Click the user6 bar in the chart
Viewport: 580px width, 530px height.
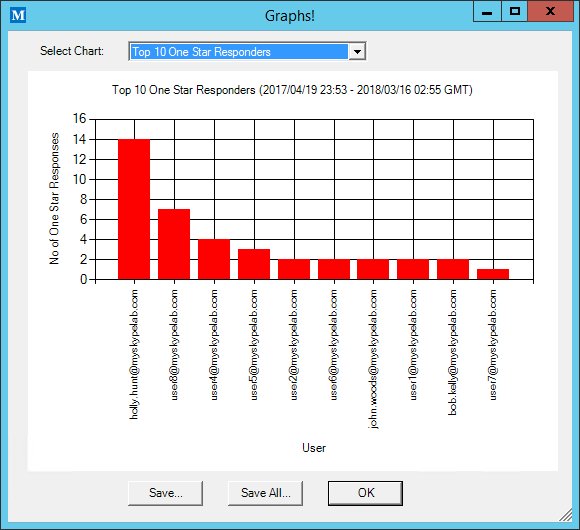334,269
